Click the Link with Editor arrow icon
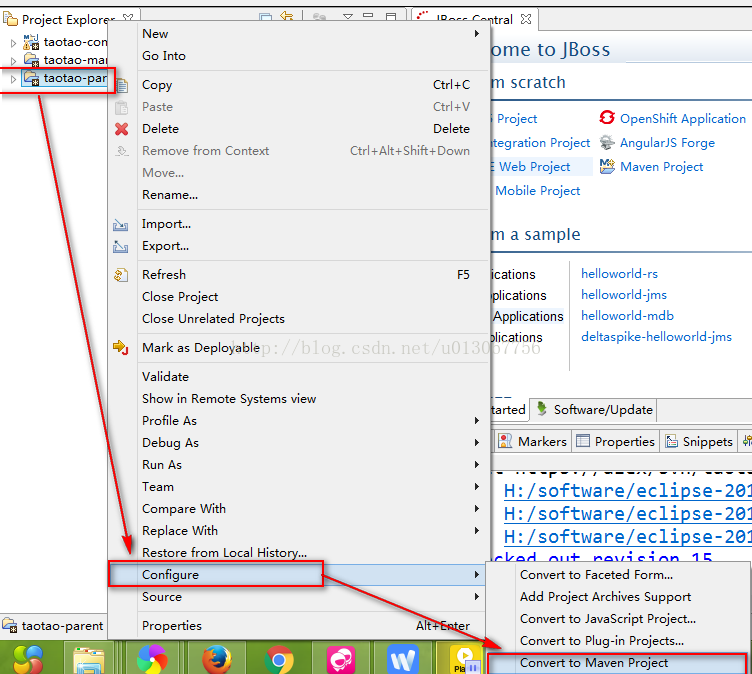Image resolution: width=752 pixels, height=674 pixels. tap(287, 16)
